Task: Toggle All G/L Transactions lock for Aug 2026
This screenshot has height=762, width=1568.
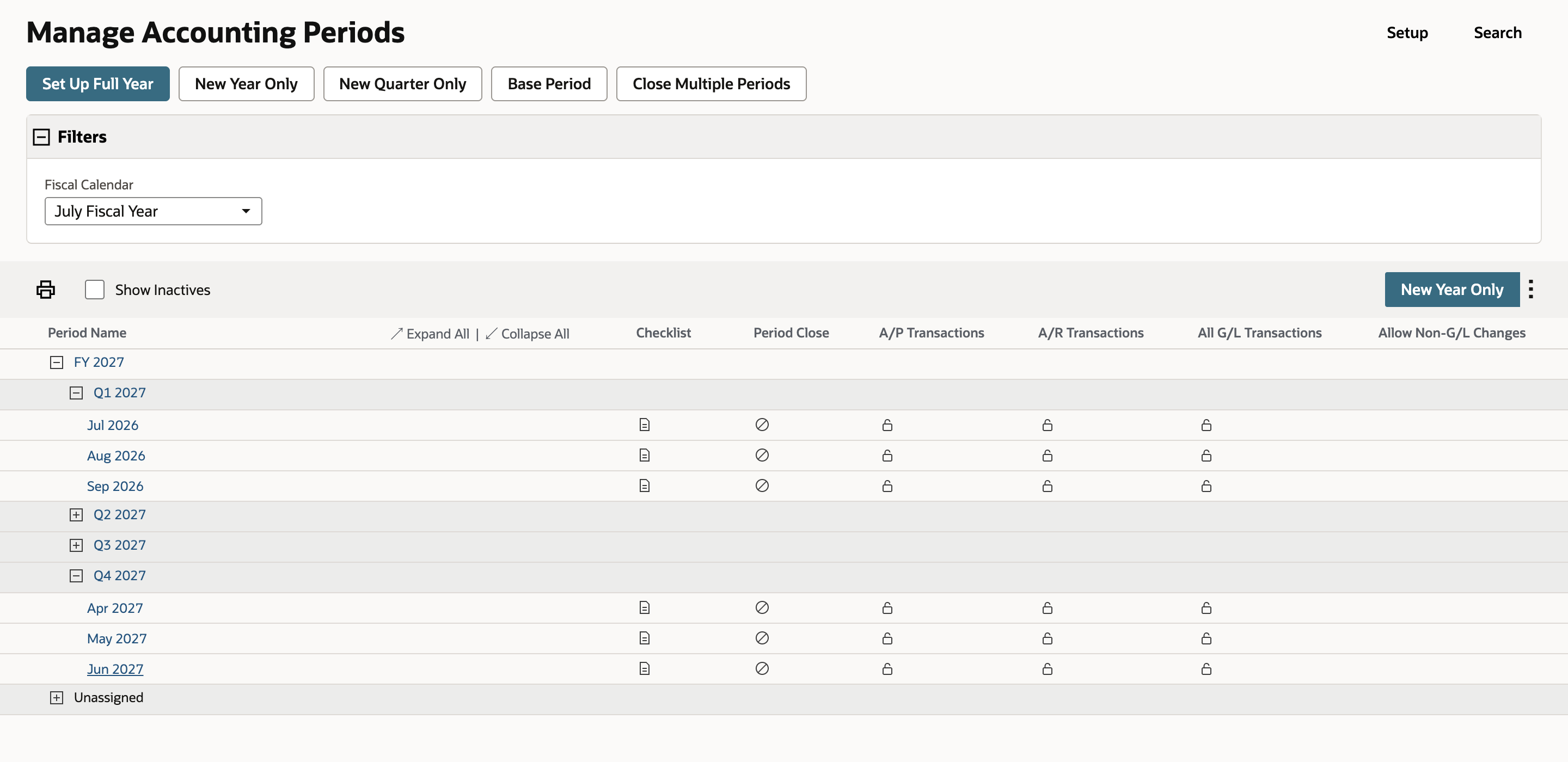Action: (x=1206, y=455)
